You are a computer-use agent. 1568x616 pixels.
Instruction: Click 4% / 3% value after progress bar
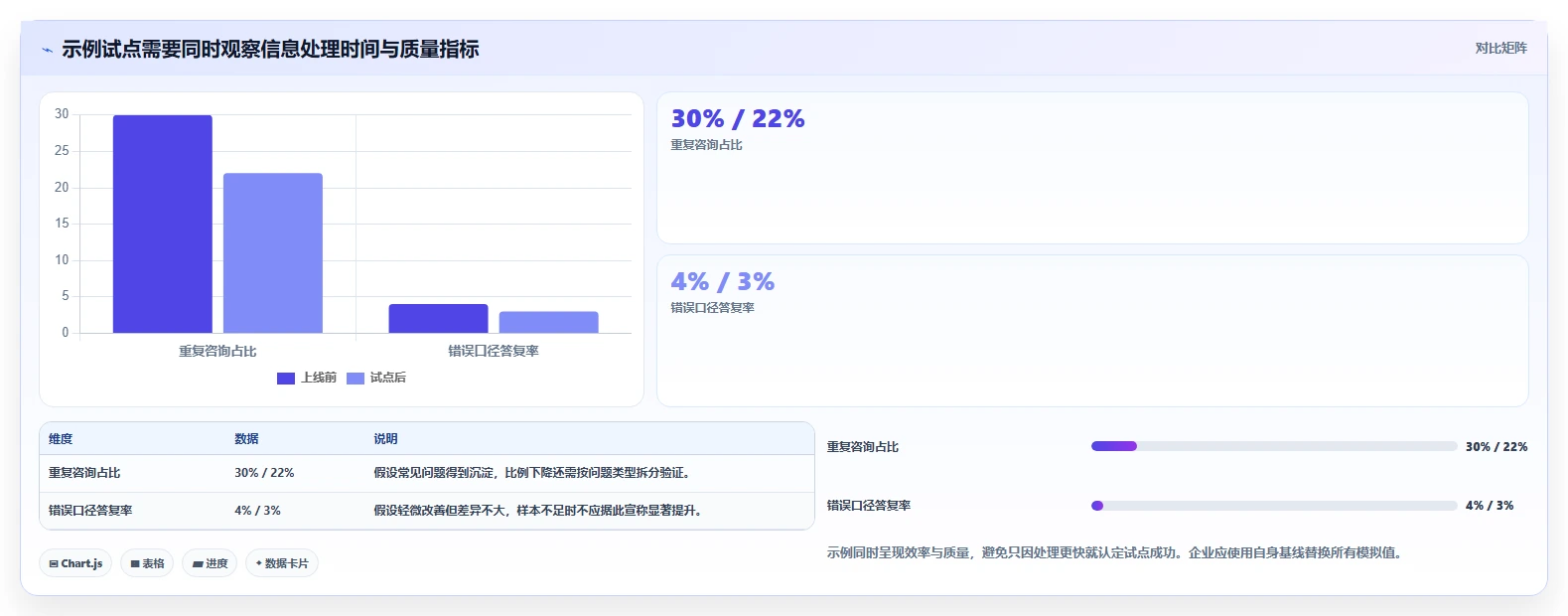(x=1490, y=506)
